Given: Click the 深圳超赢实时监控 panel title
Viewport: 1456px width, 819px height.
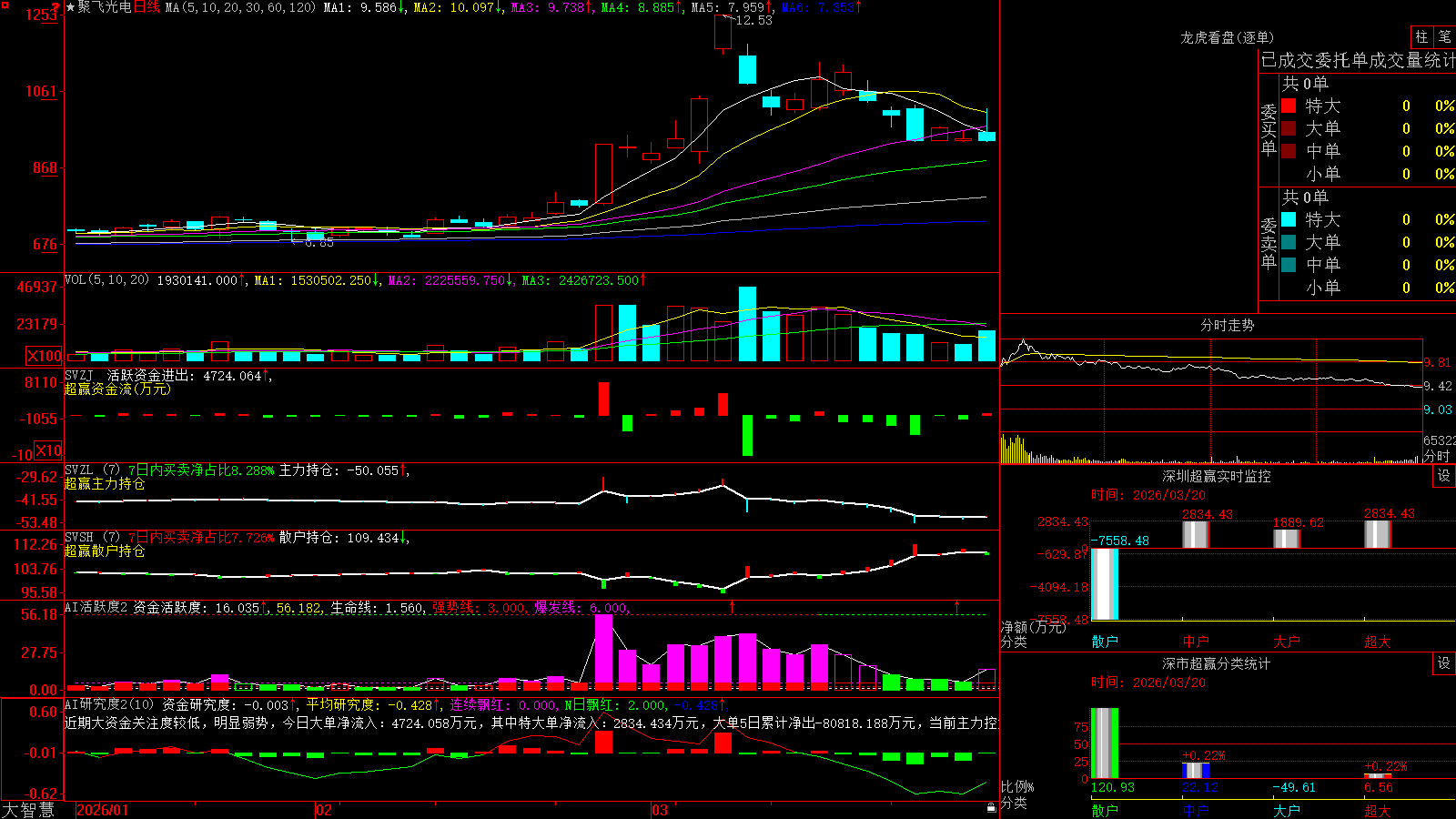Looking at the screenshot, I should tap(1217, 476).
